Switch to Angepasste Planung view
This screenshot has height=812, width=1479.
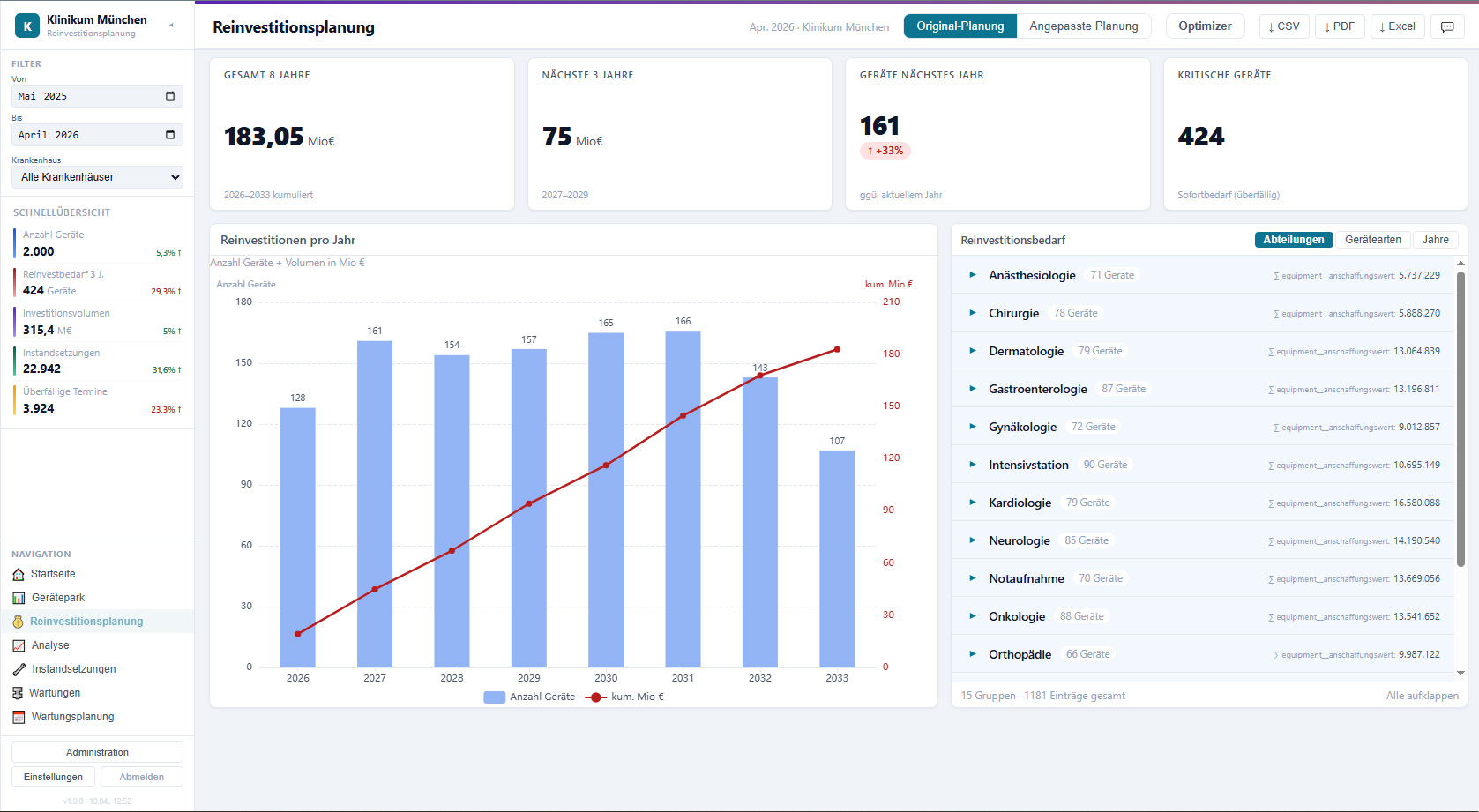(x=1083, y=26)
